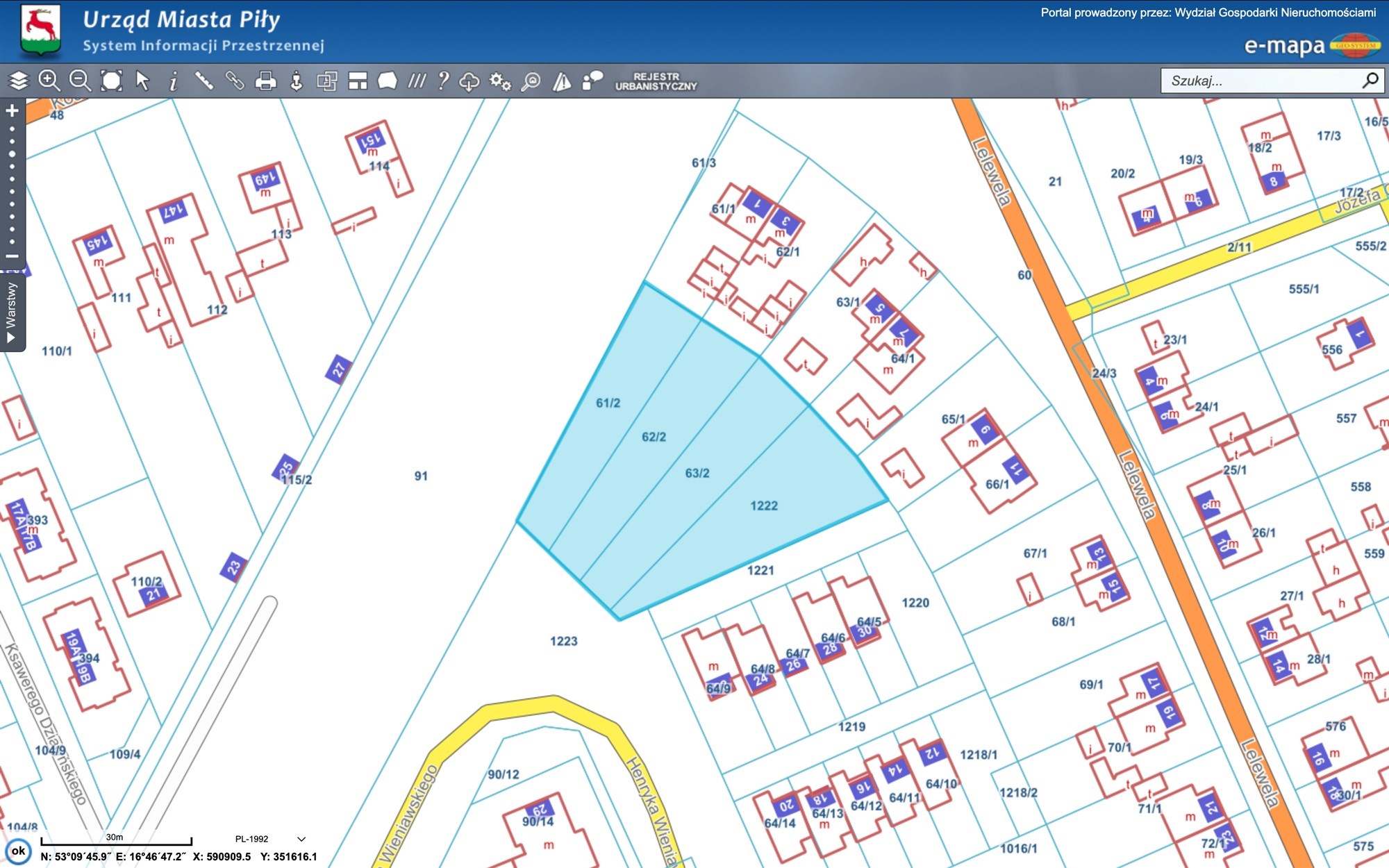Open the layers stack icon in toolbar

point(19,81)
